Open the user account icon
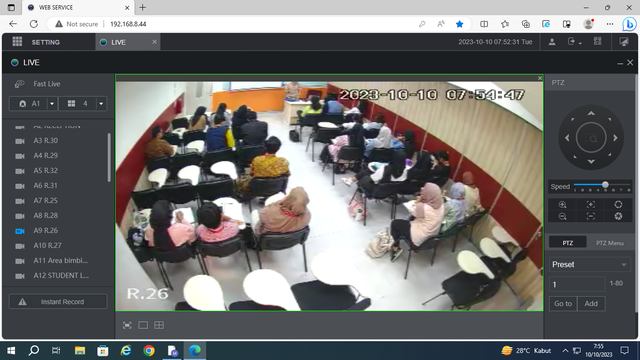 [x=552, y=42]
